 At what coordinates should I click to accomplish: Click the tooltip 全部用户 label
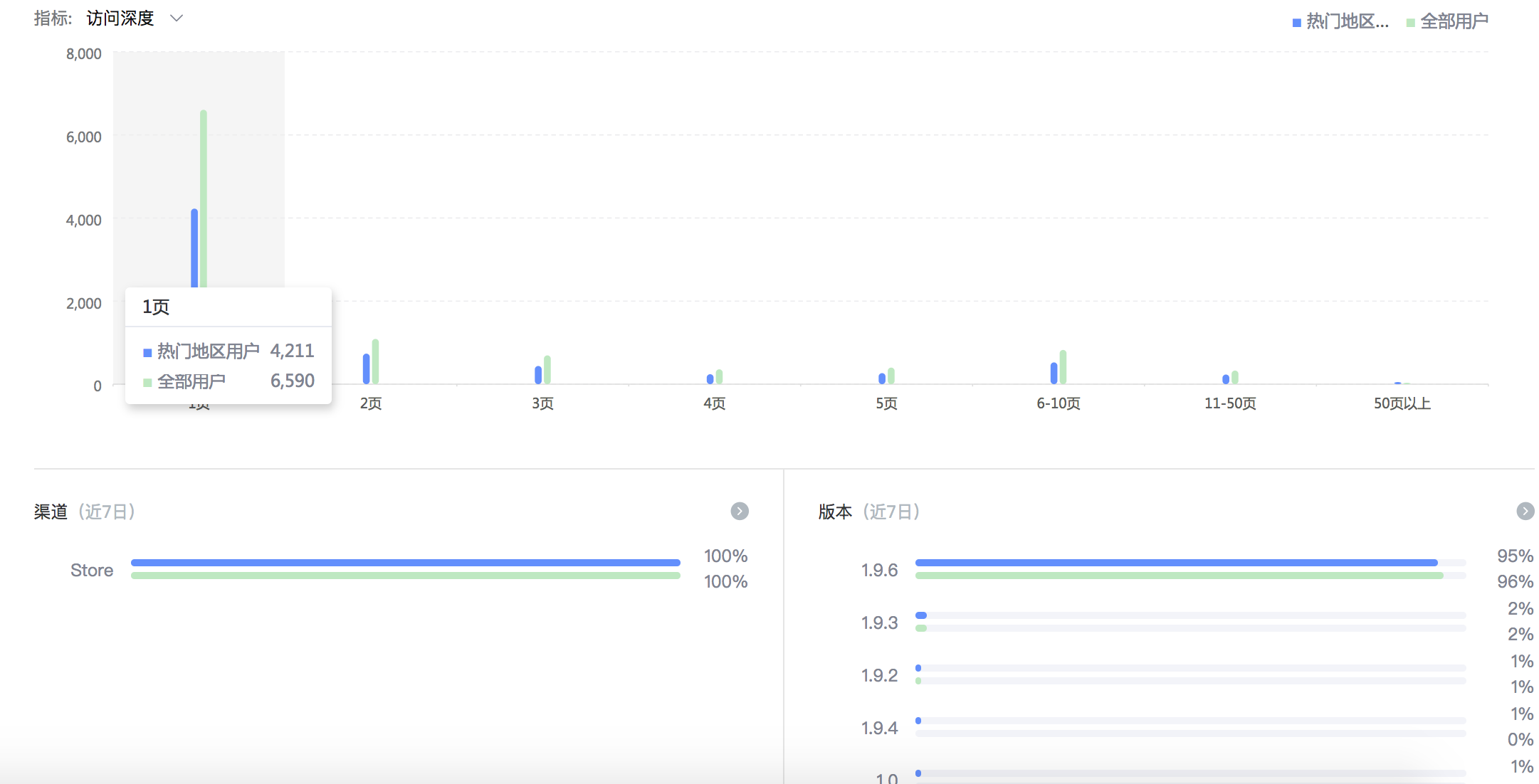(x=191, y=381)
